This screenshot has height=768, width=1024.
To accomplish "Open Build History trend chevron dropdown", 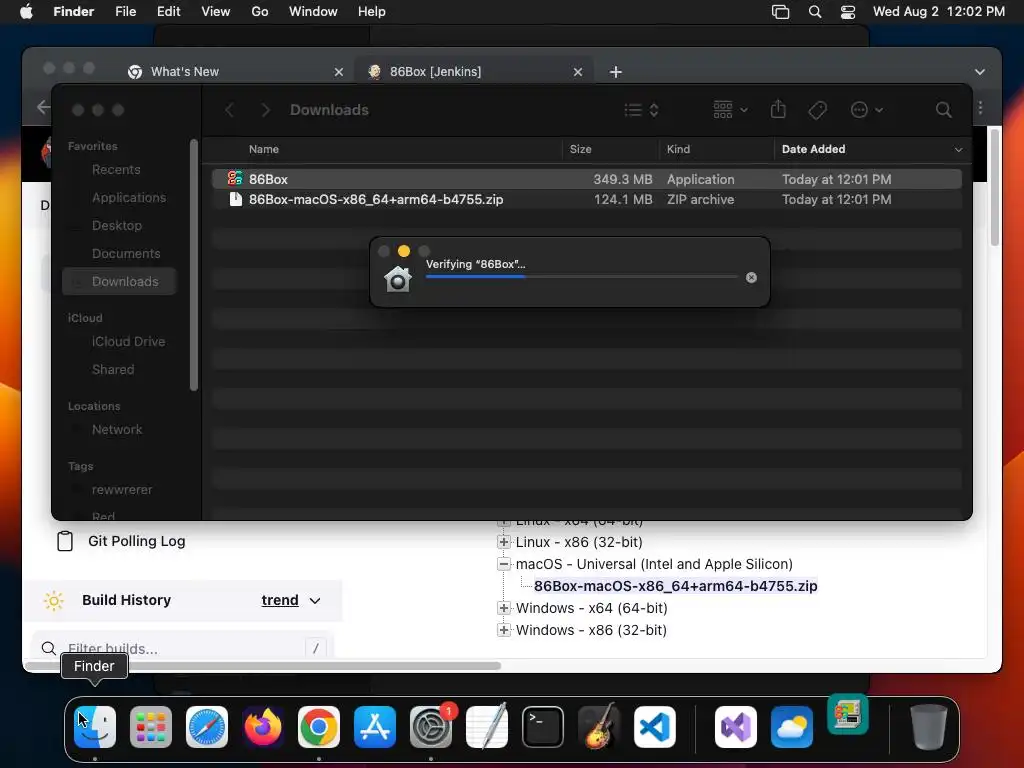I will coord(315,601).
